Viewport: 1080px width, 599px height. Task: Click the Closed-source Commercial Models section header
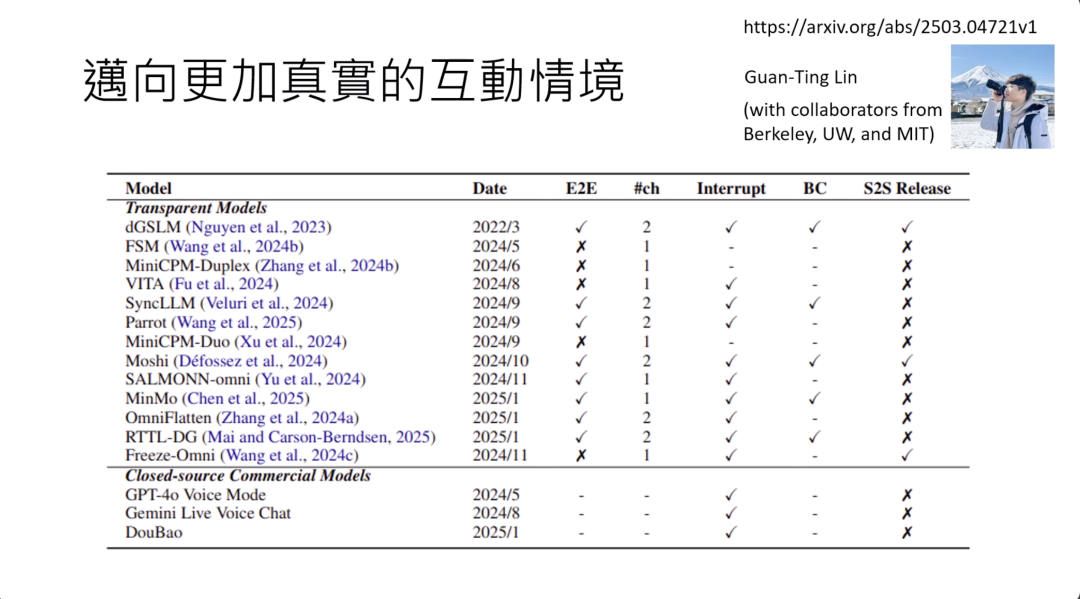(246, 476)
